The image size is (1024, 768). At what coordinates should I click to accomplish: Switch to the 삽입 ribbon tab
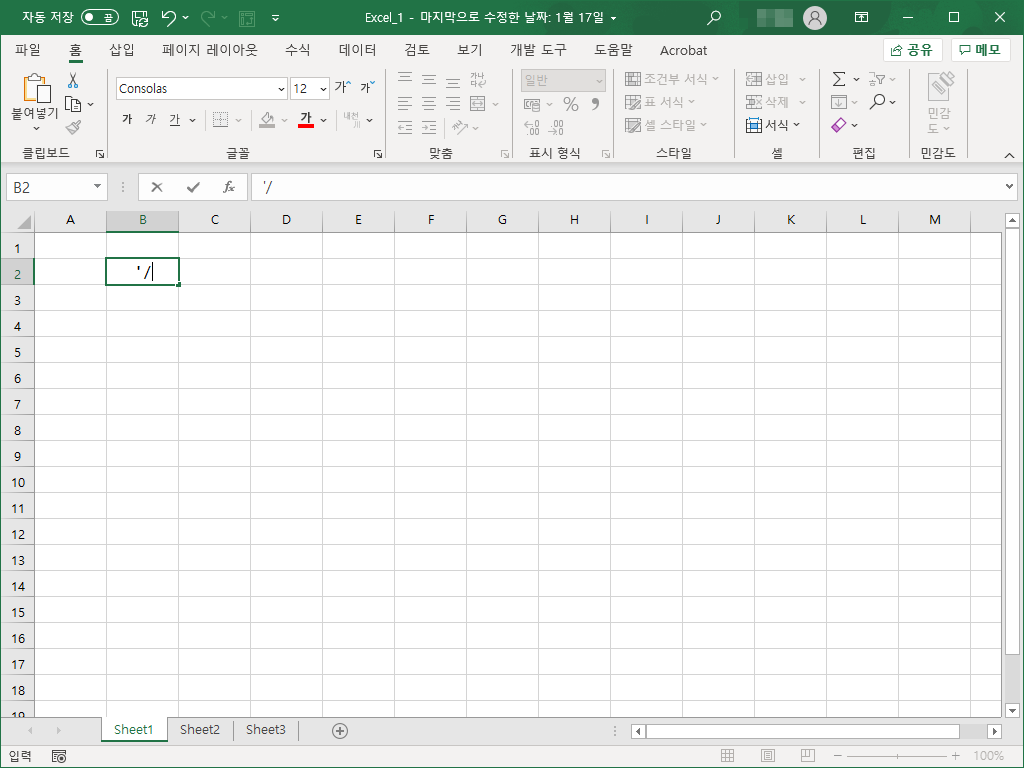pyautogui.click(x=121, y=50)
